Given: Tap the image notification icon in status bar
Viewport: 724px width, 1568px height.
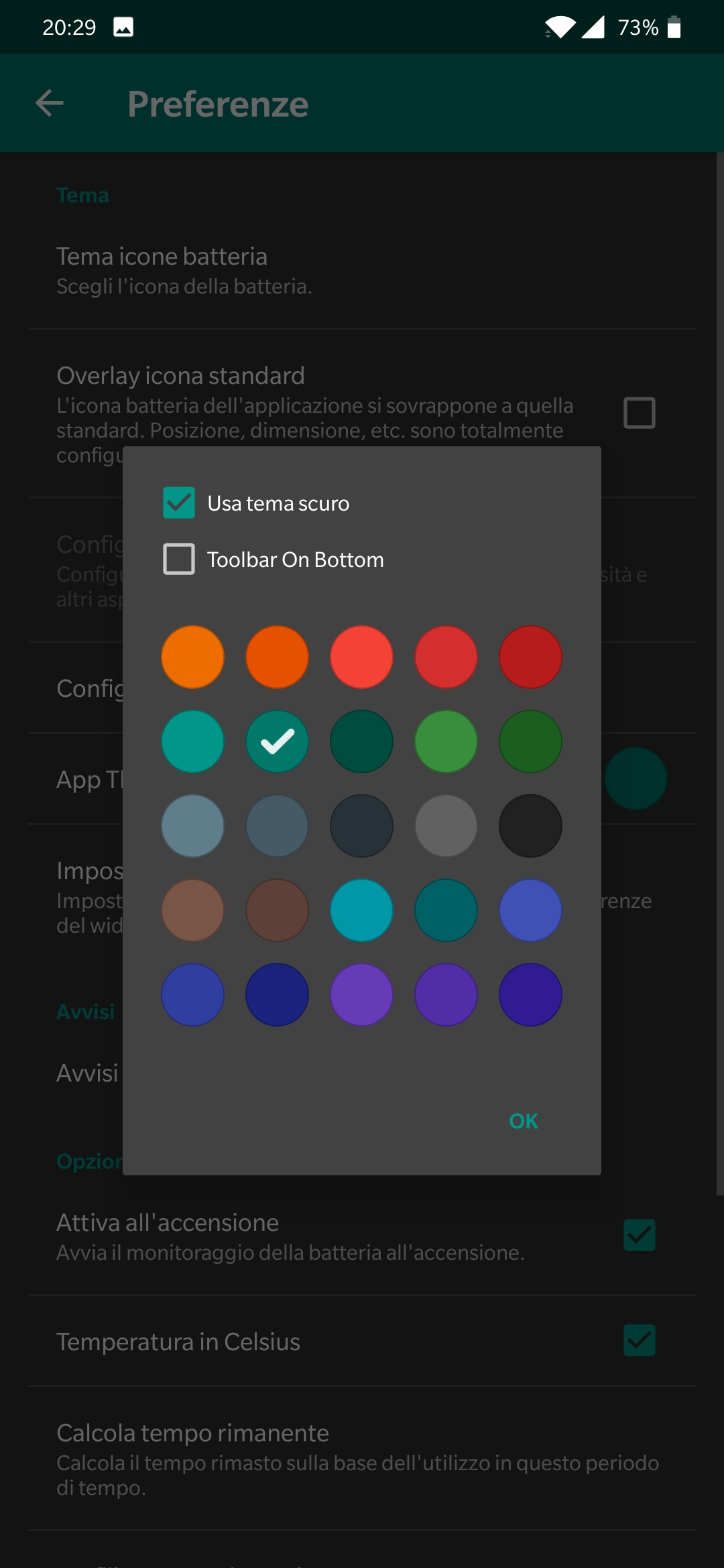Looking at the screenshot, I should (x=123, y=27).
